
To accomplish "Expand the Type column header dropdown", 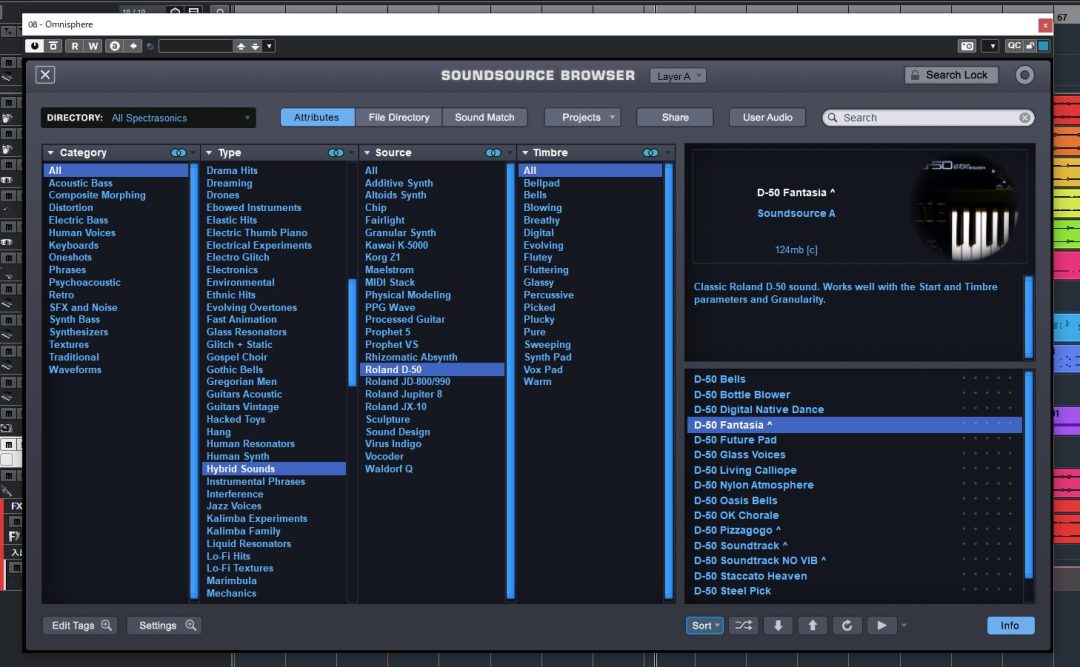I will pyautogui.click(x=209, y=152).
